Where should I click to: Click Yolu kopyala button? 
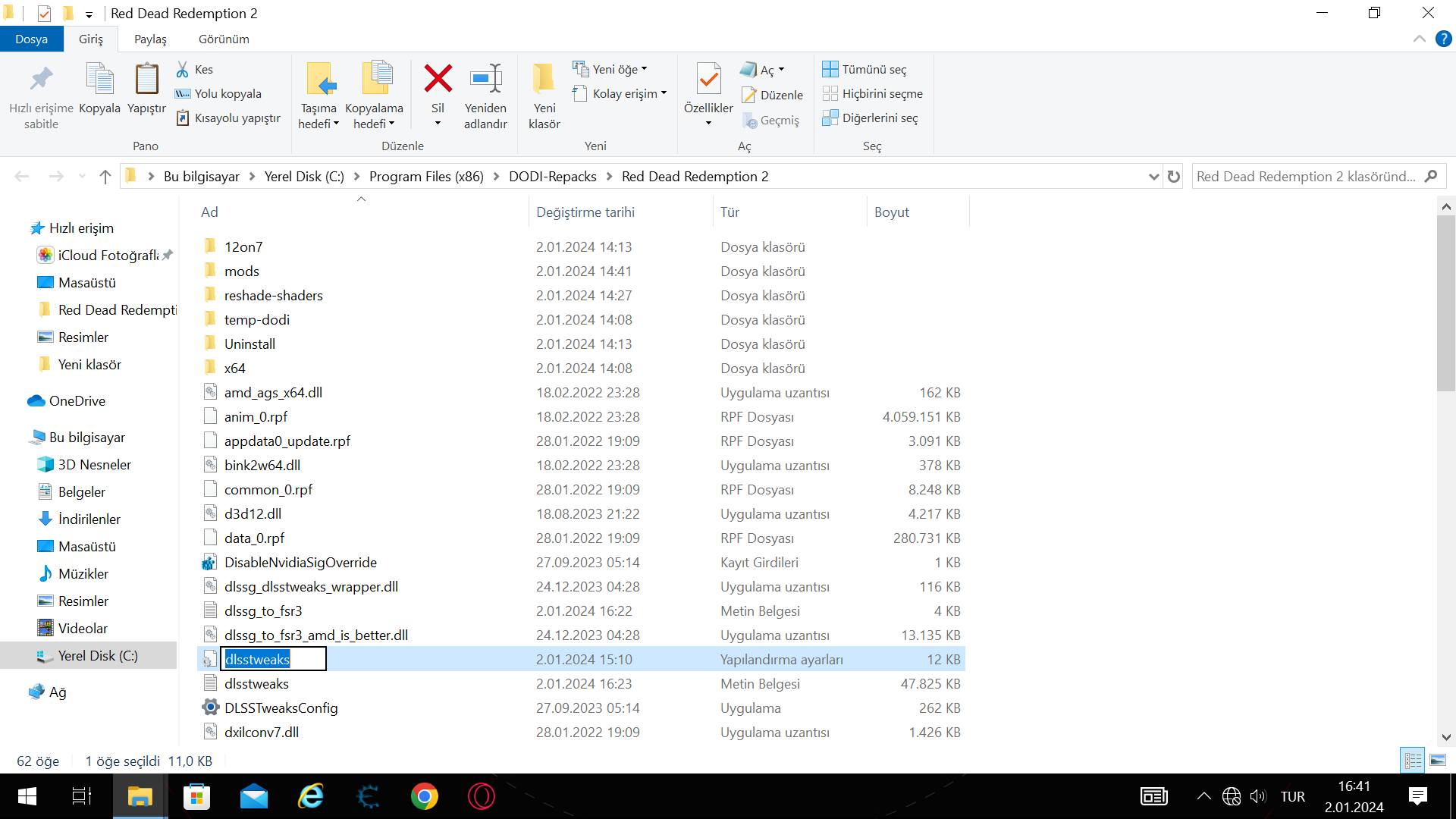(x=218, y=94)
